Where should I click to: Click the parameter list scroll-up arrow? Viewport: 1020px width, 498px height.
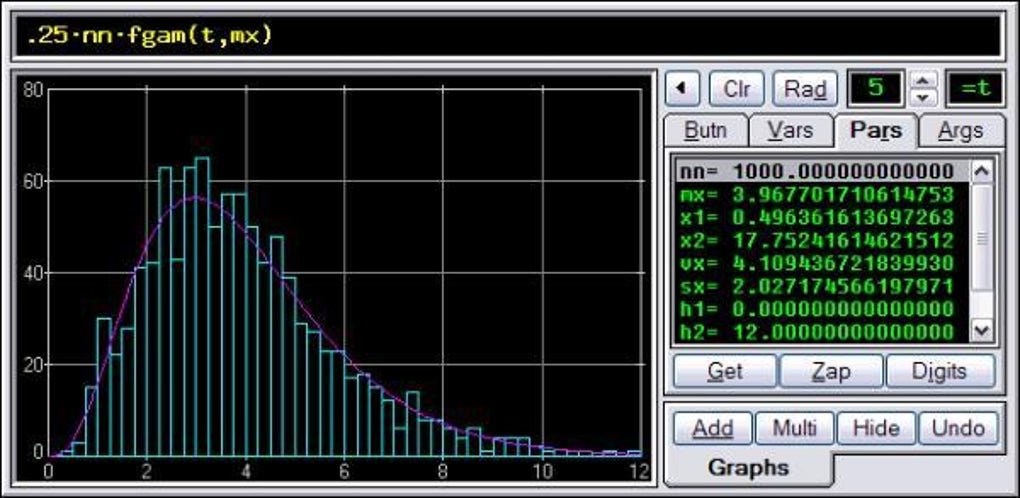pos(982,171)
